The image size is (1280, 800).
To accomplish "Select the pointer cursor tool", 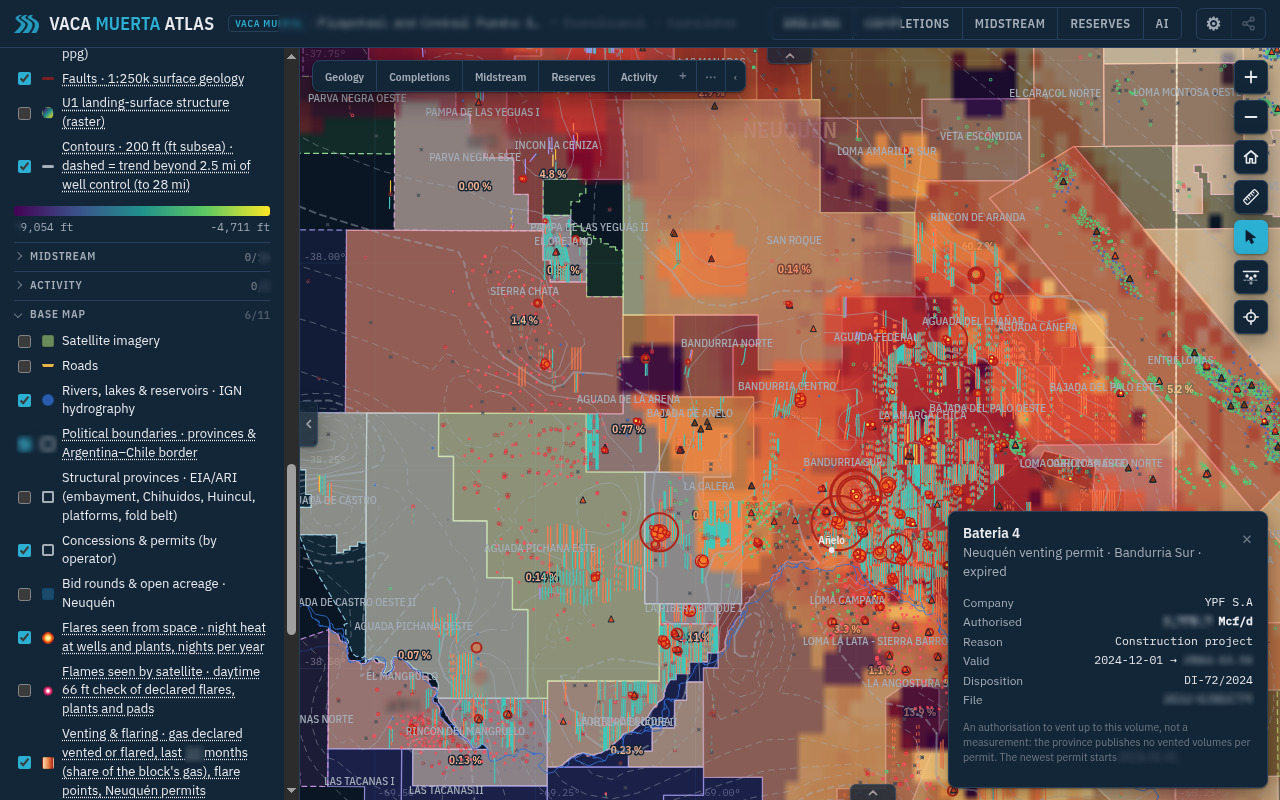I will click(1250, 237).
